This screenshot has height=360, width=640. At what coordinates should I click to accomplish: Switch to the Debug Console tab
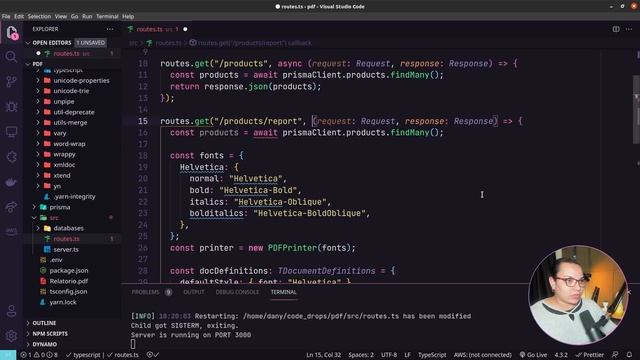tap(237, 292)
